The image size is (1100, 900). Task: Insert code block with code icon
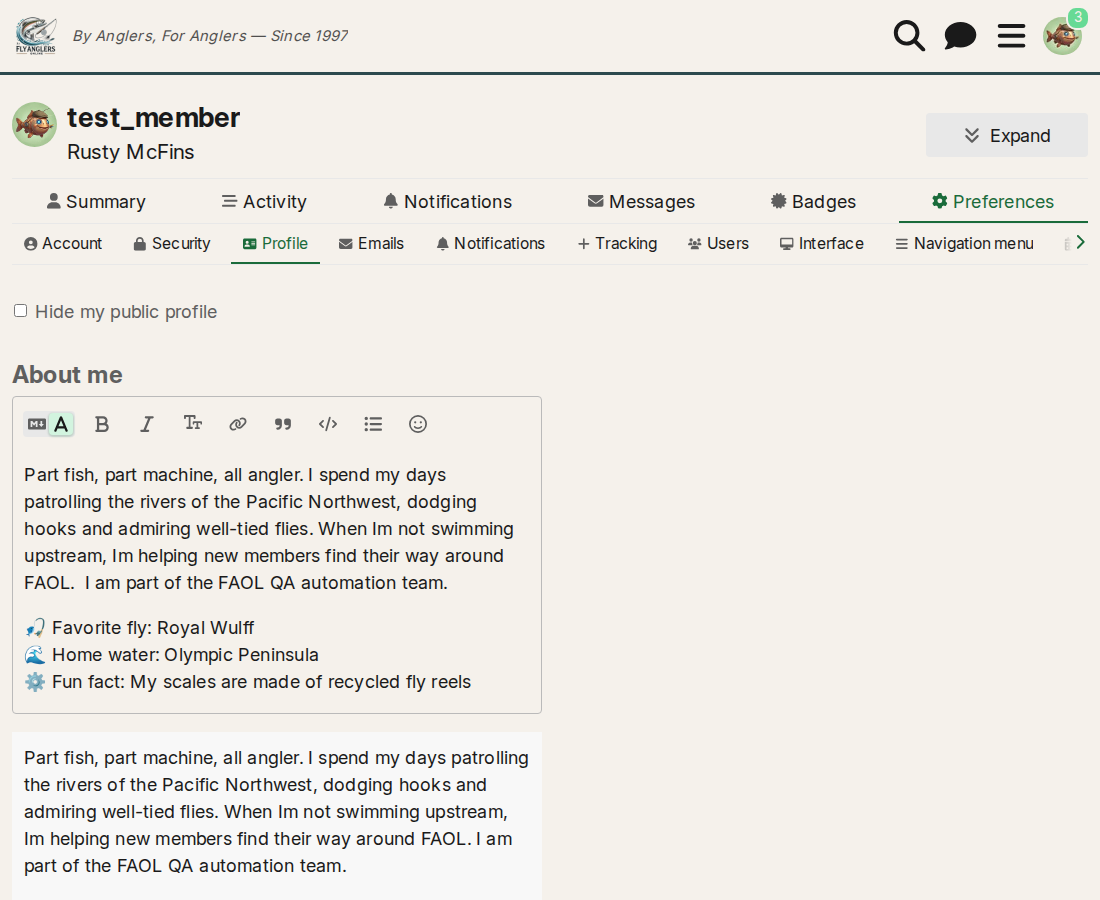[328, 424]
